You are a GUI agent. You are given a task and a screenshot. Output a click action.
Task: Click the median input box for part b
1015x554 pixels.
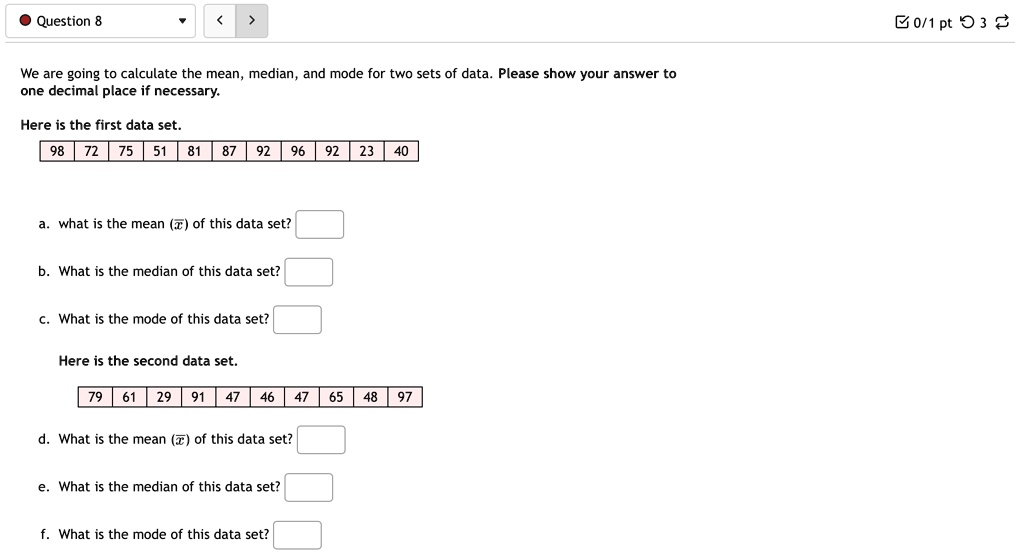[309, 272]
